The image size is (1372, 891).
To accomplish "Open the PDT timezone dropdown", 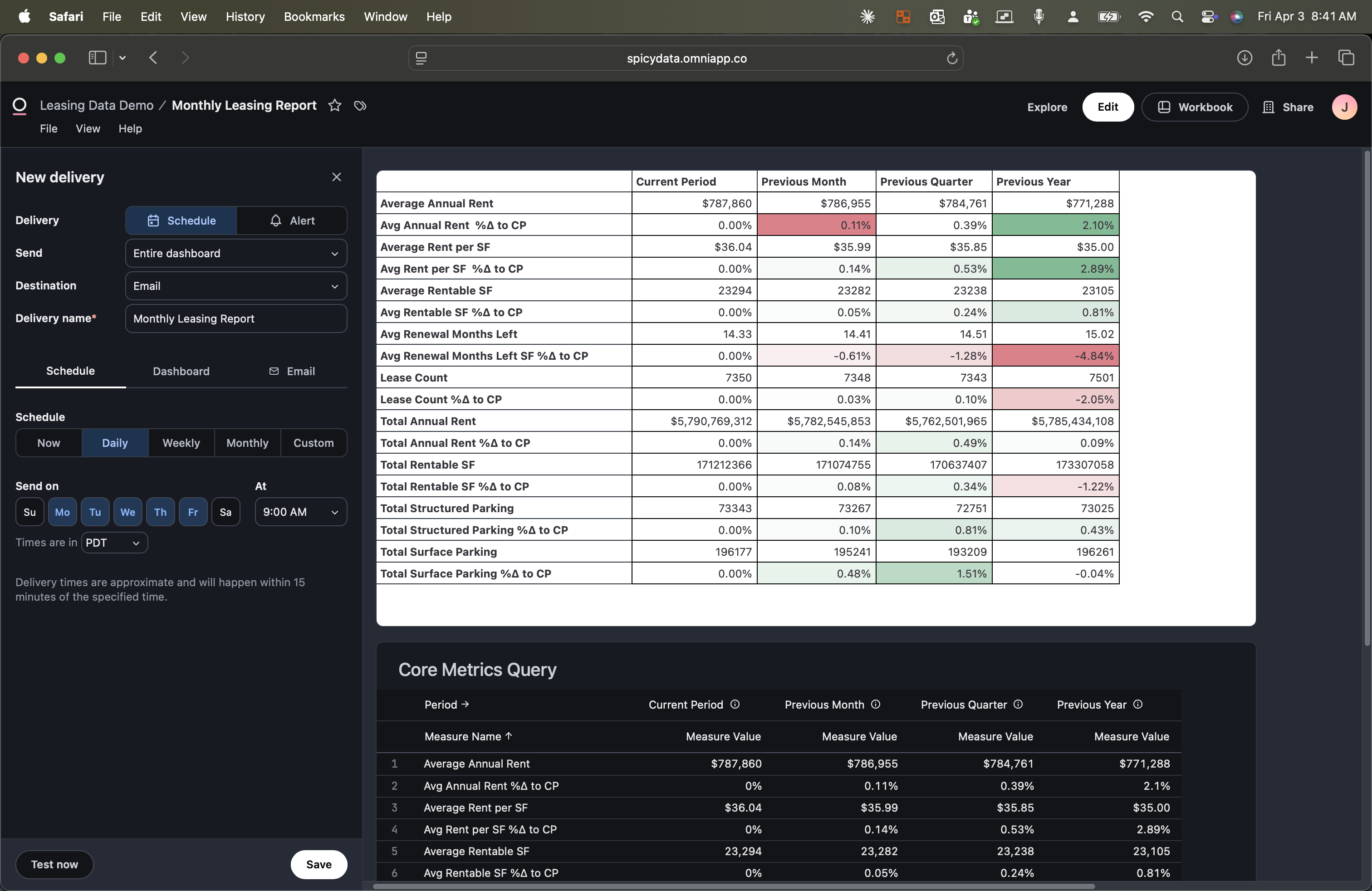I will (113, 542).
